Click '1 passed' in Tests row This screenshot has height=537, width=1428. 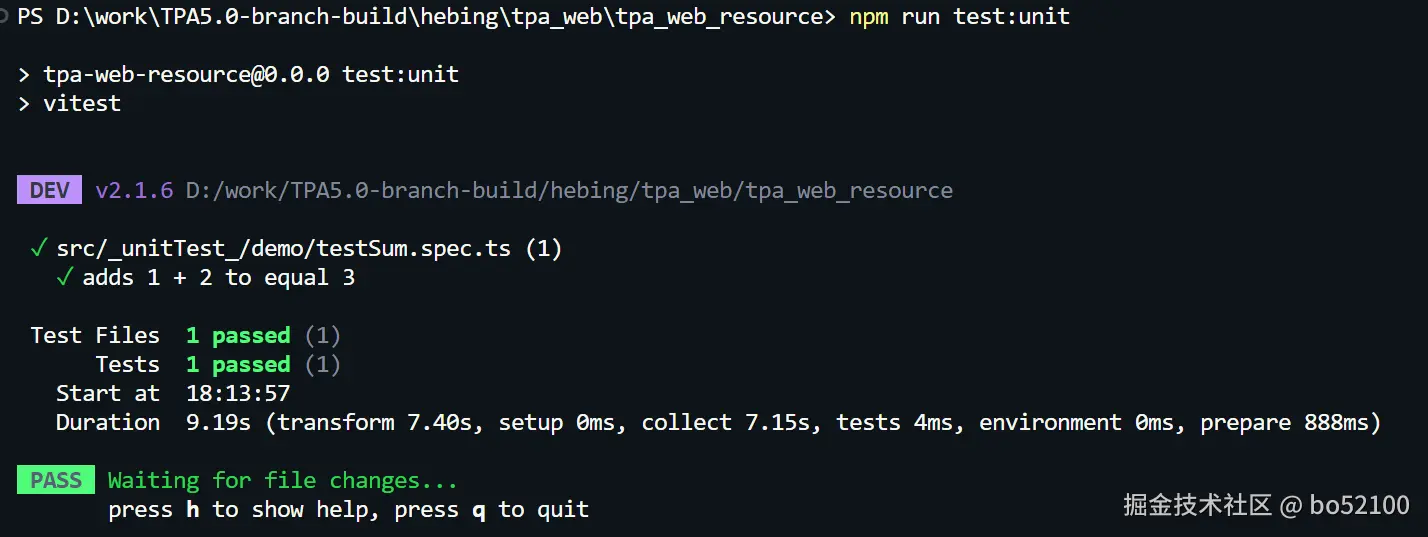coord(238,364)
